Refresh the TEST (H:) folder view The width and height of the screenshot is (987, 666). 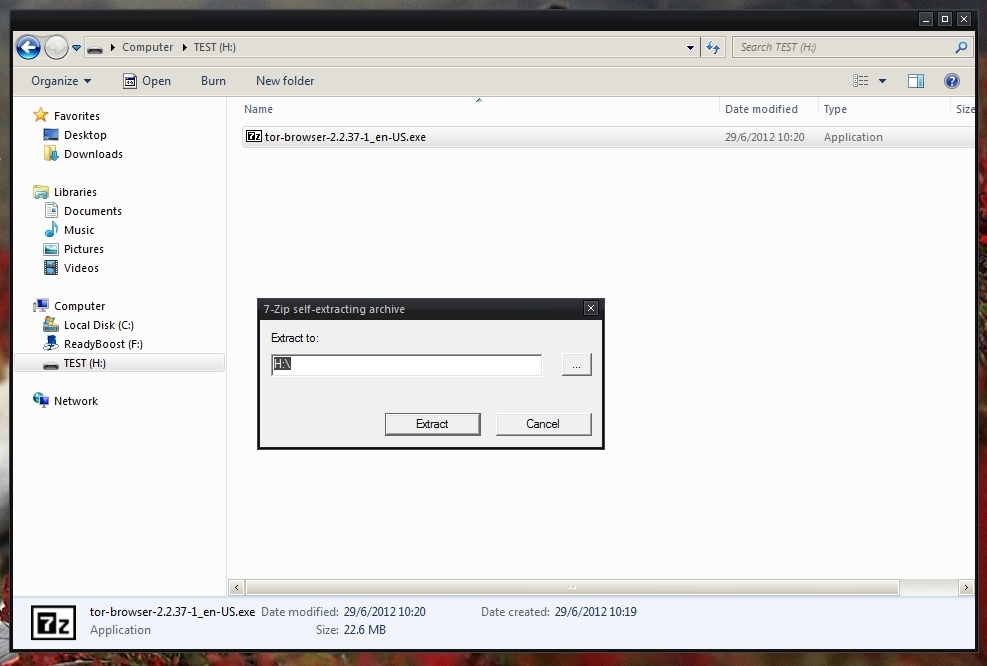click(x=713, y=47)
